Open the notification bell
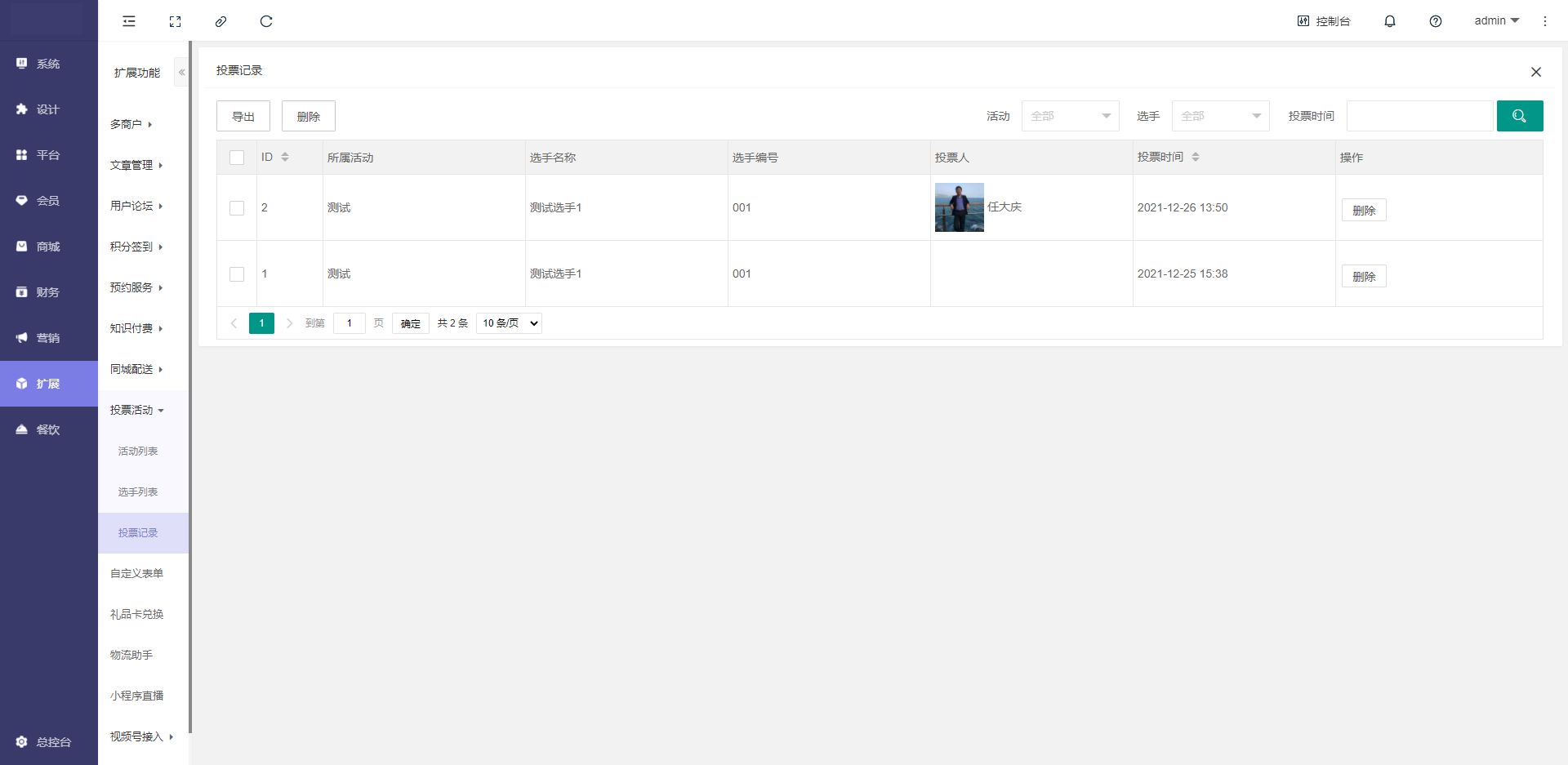This screenshot has width=1568, height=765. click(1389, 21)
